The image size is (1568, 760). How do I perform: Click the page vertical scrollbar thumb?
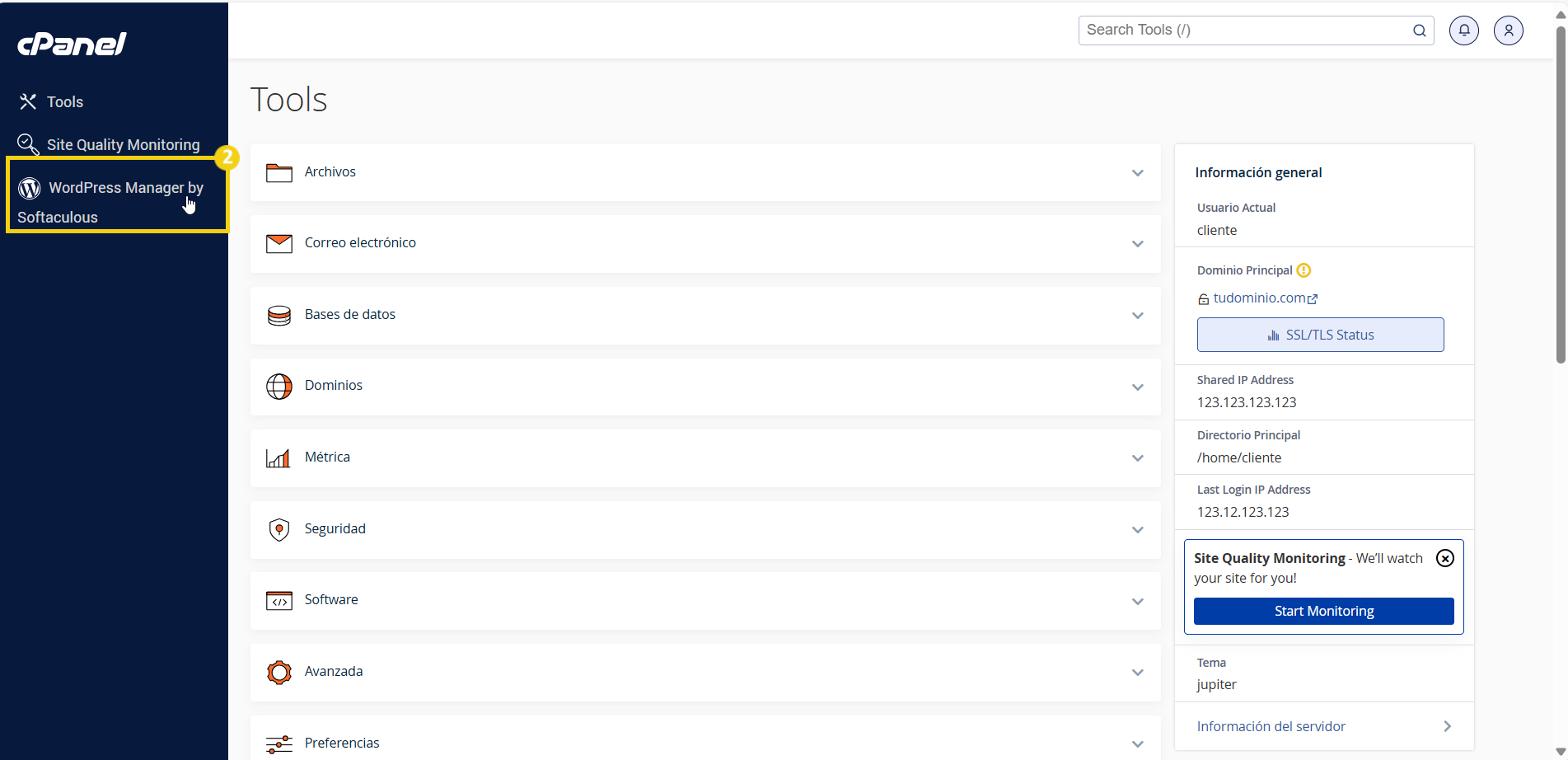pyautogui.click(x=1560, y=194)
